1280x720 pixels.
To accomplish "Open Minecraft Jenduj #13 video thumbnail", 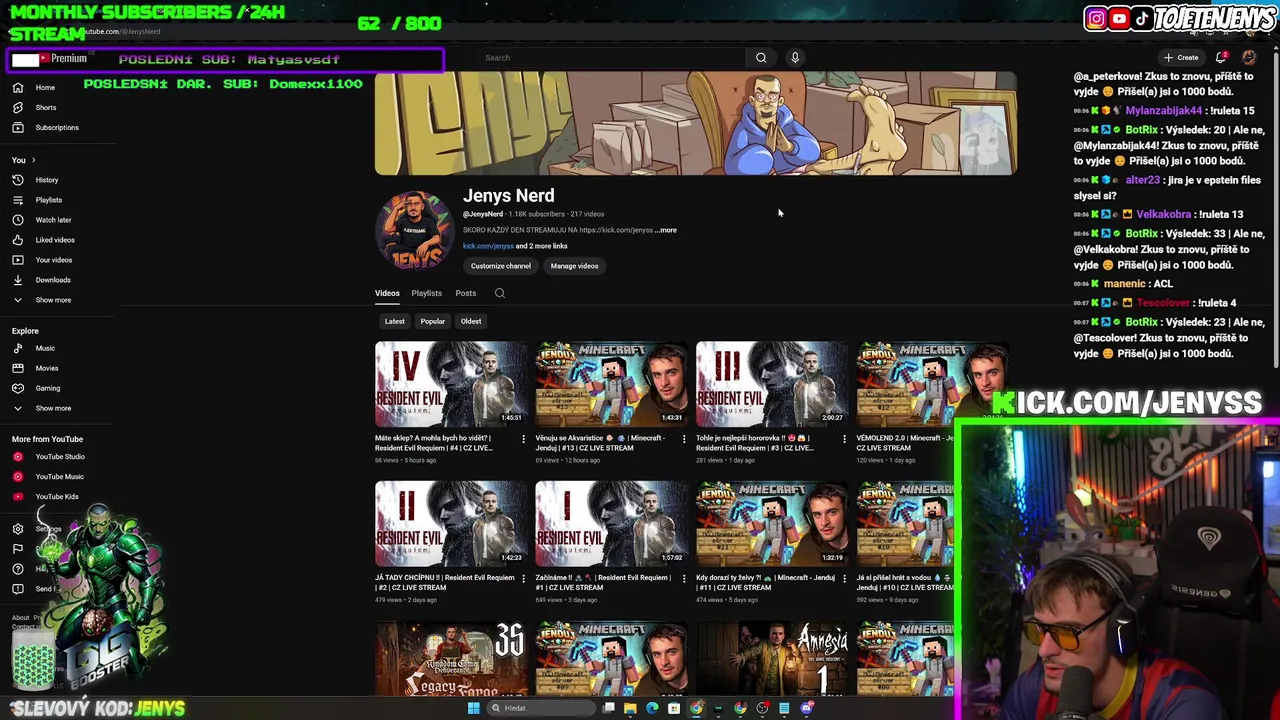I will (611, 384).
